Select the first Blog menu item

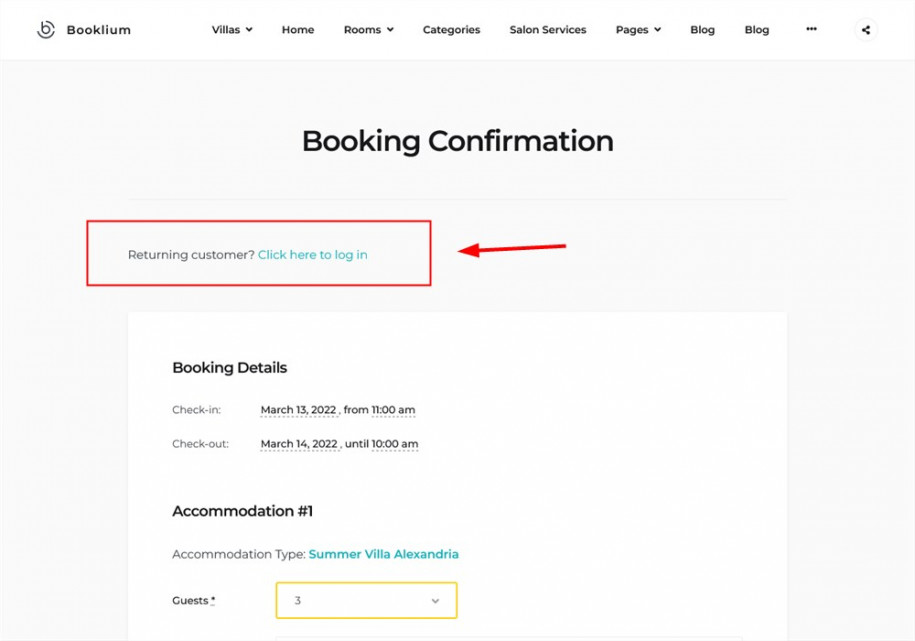[x=702, y=29]
